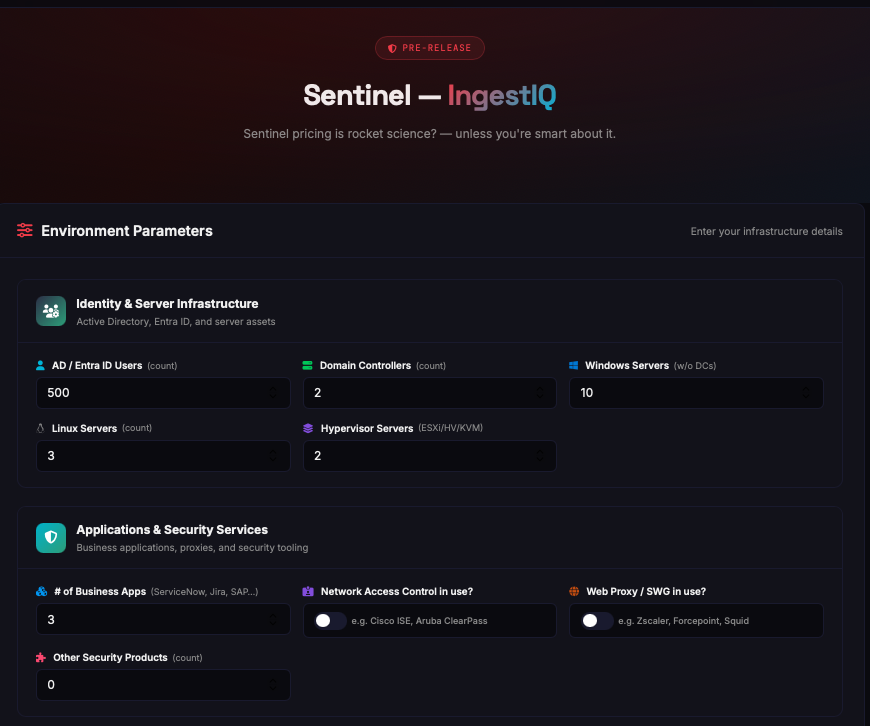Click the Identity & Server Infrastructure icon
Screen dimensions: 870x726
point(51,311)
